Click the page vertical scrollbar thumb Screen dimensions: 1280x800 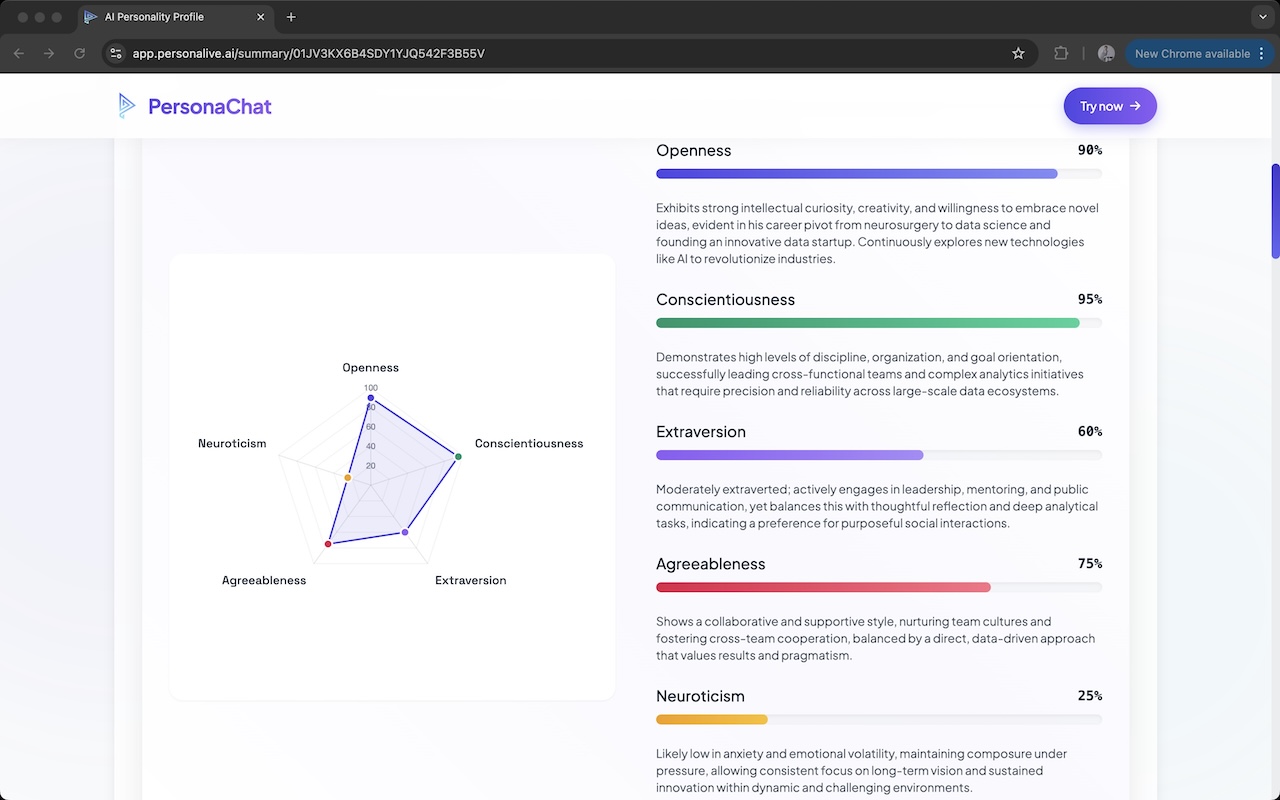(1275, 210)
